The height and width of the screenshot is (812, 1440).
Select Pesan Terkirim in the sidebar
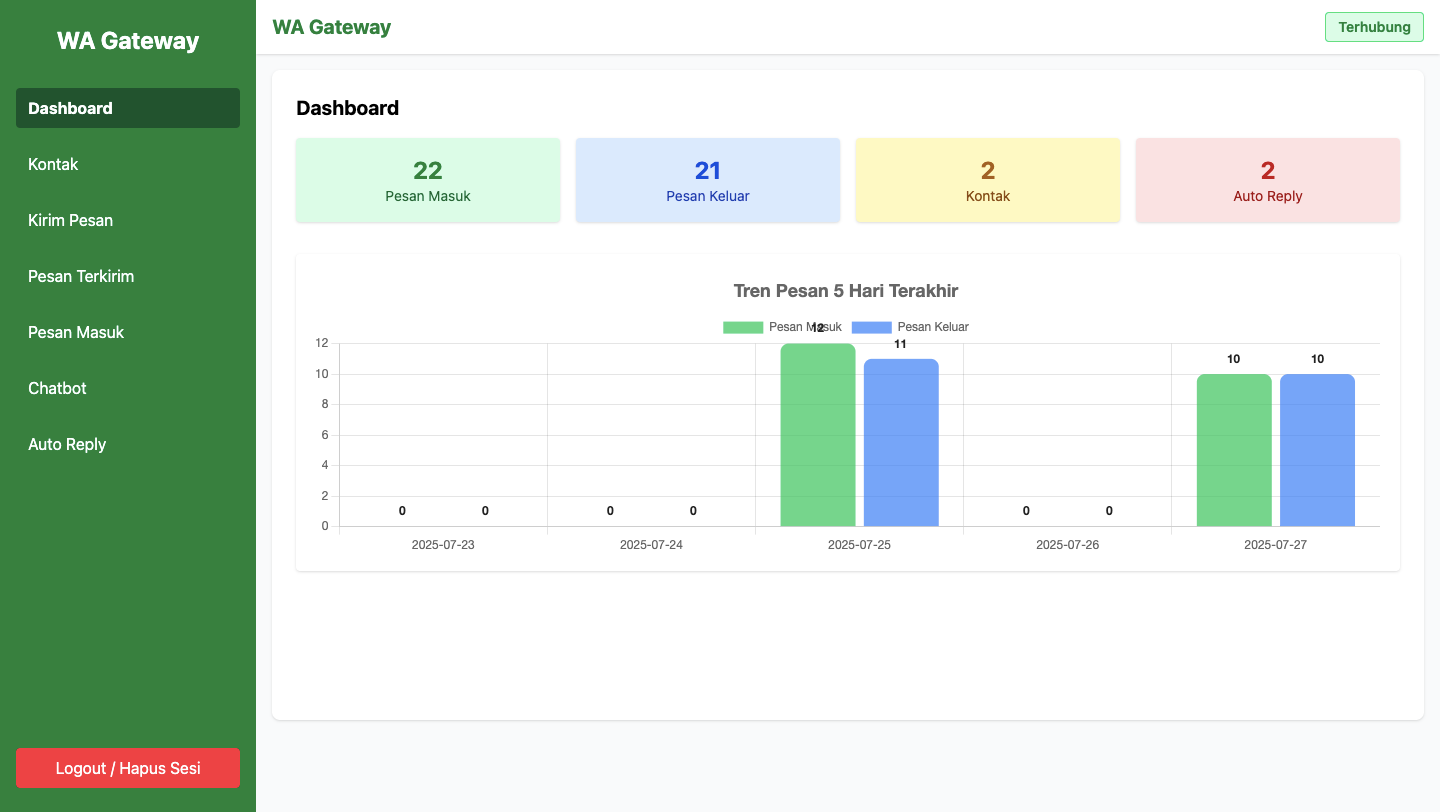pos(128,276)
